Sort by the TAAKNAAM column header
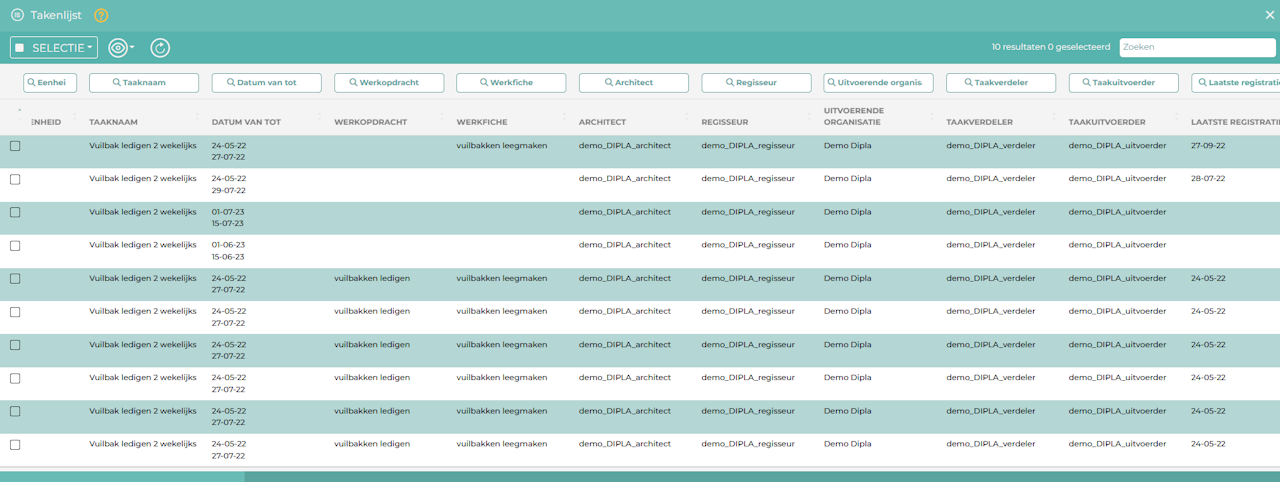Image resolution: width=1280 pixels, height=482 pixels. (x=112, y=122)
